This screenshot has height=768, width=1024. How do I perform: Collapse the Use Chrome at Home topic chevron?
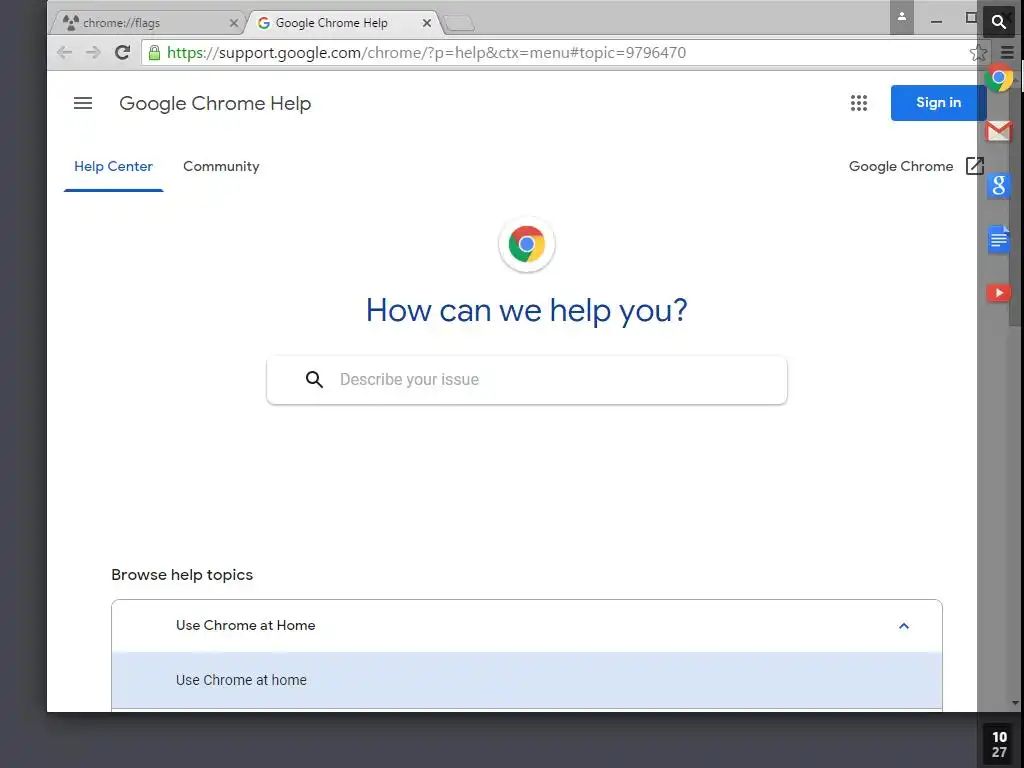point(904,626)
